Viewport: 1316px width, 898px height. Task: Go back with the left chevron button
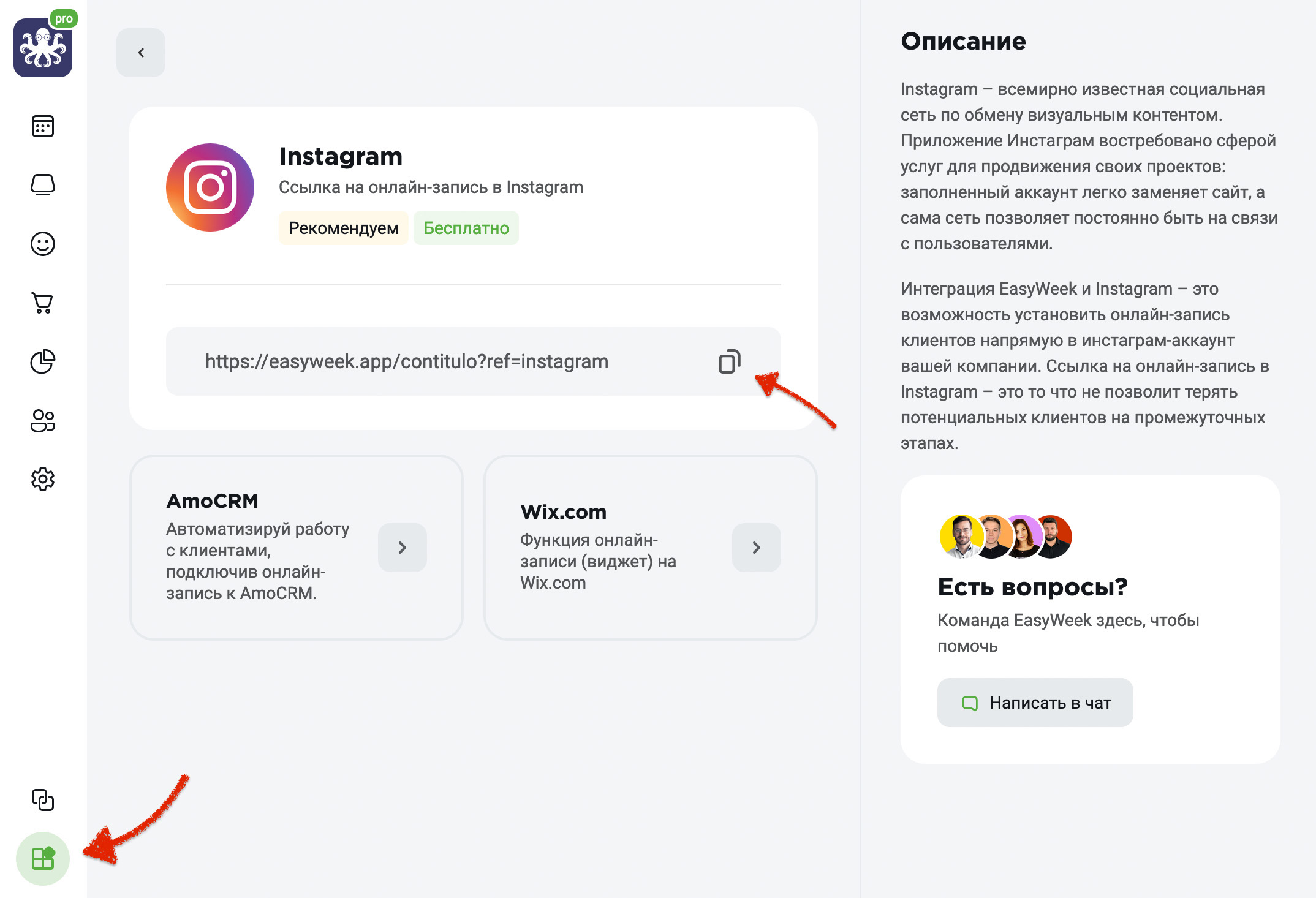(x=141, y=53)
